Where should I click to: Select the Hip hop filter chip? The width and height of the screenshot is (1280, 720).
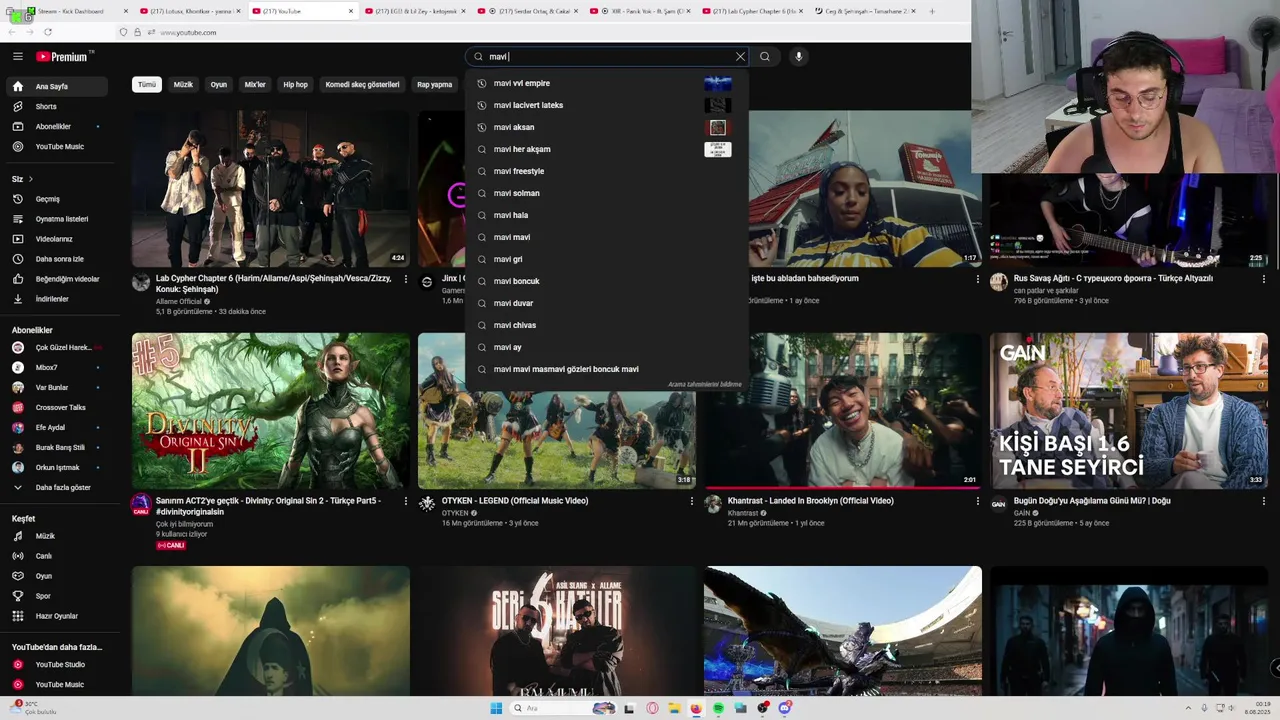click(295, 85)
